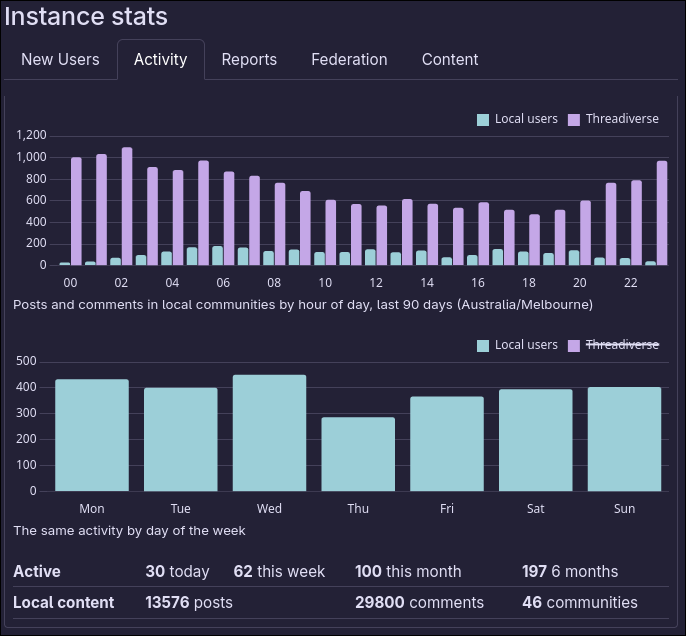This screenshot has width=686, height=636.
Task: Click the Mon bar in weekday chart
Action: pos(92,435)
